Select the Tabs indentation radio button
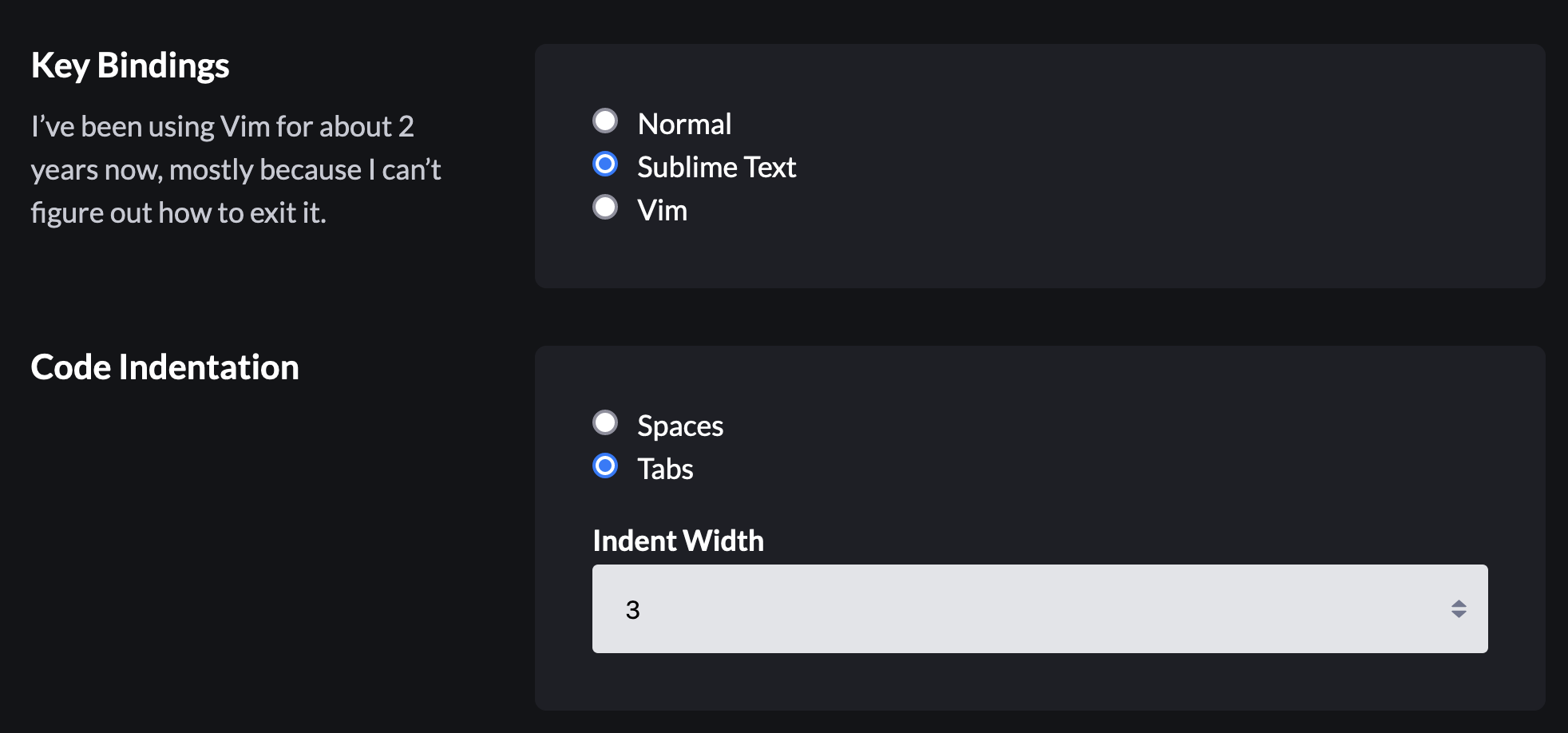 tap(605, 466)
